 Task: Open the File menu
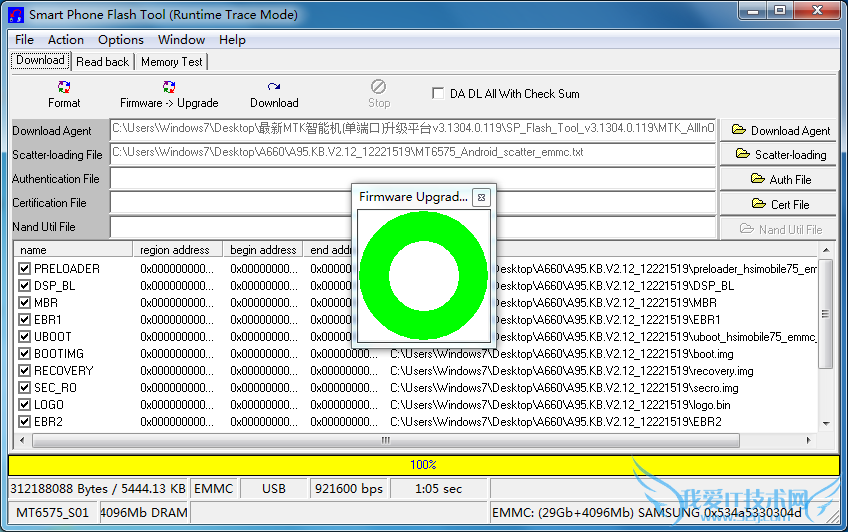tap(24, 40)
